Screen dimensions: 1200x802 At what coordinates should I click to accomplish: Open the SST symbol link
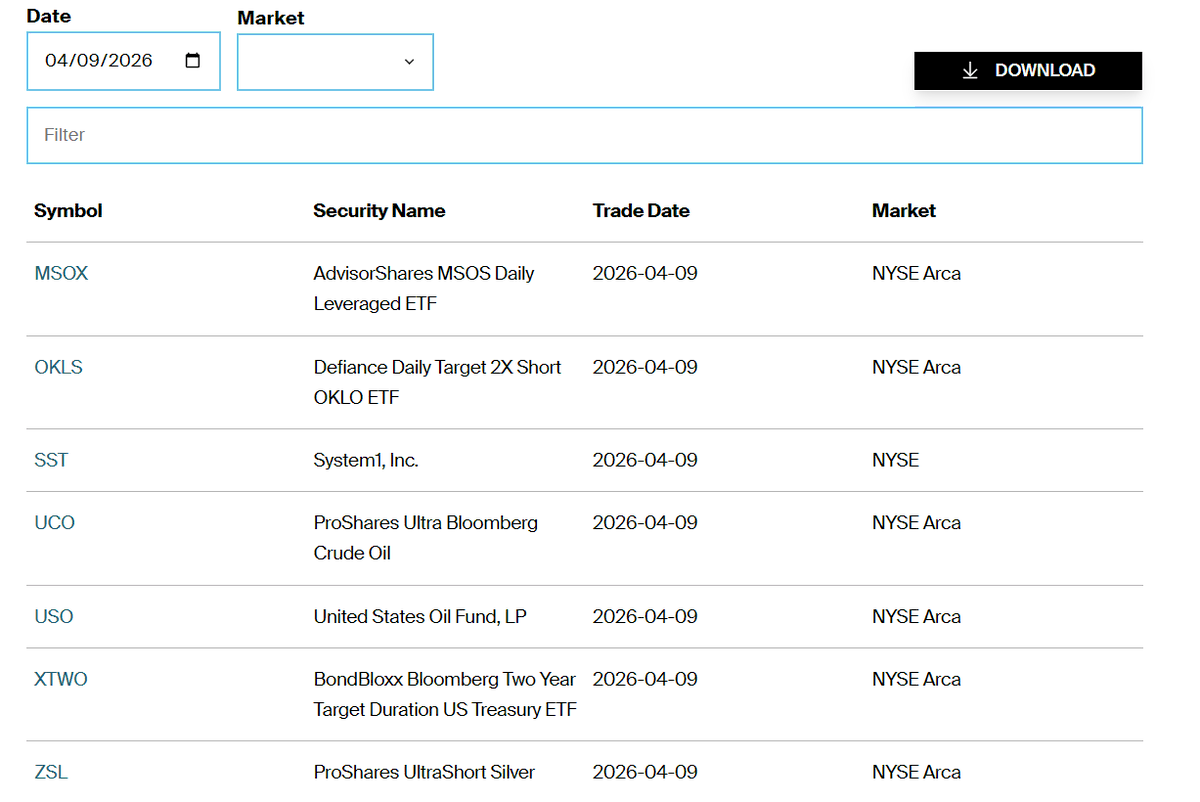(x=51, y=460)
